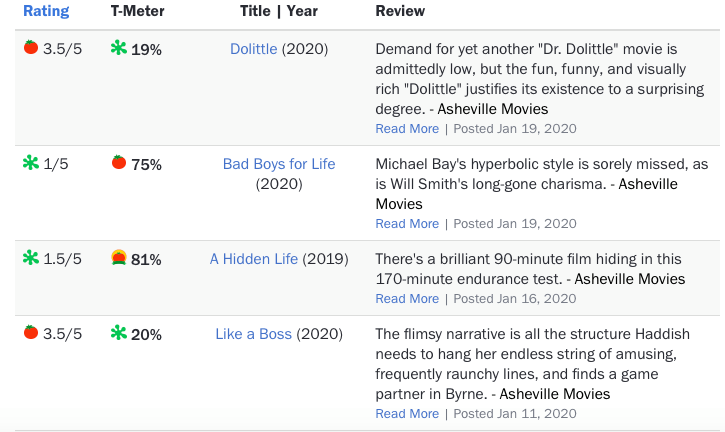Click the T-Meter column header

137,11
